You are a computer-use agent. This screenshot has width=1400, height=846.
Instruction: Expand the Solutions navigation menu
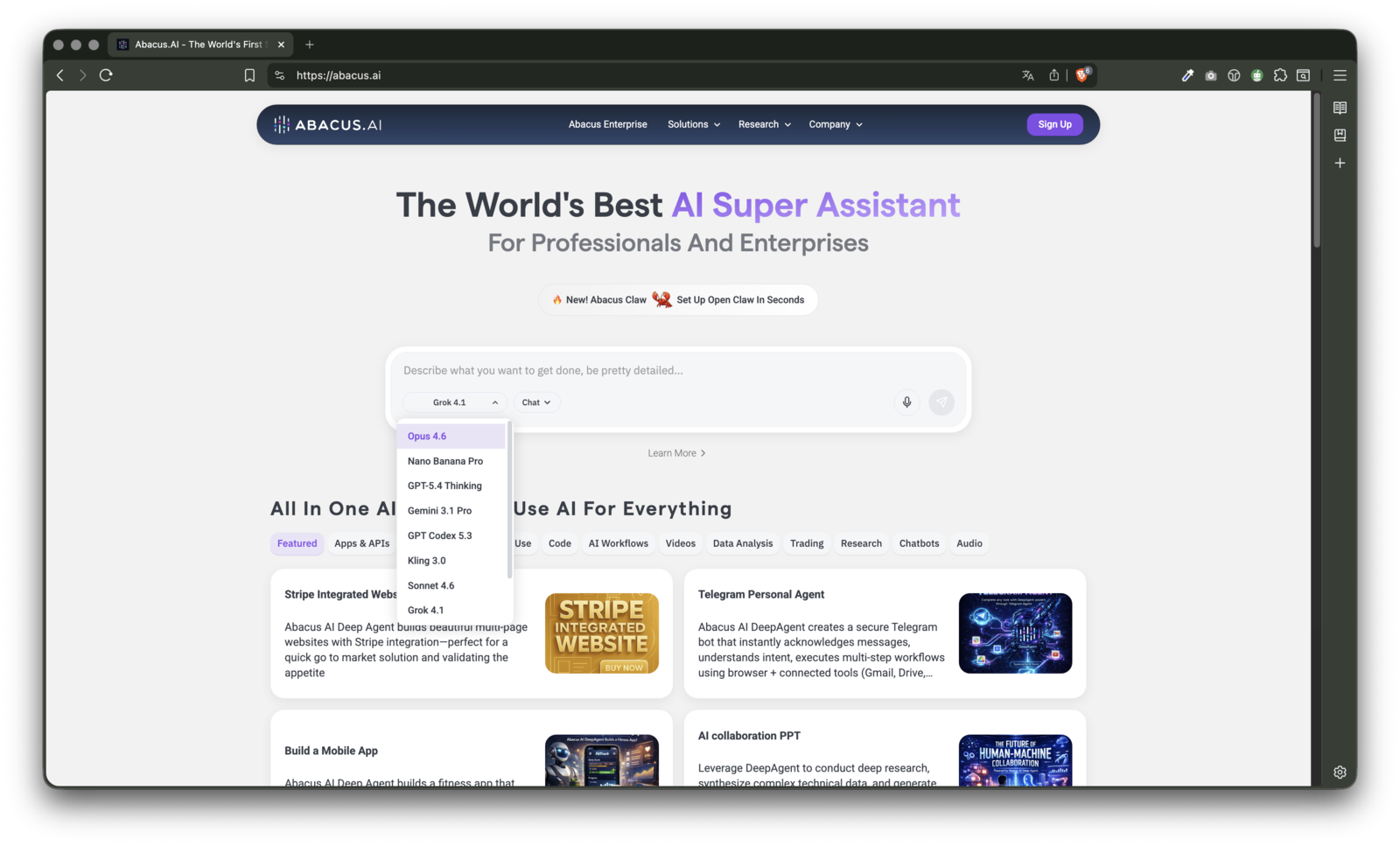click(694, 124)
